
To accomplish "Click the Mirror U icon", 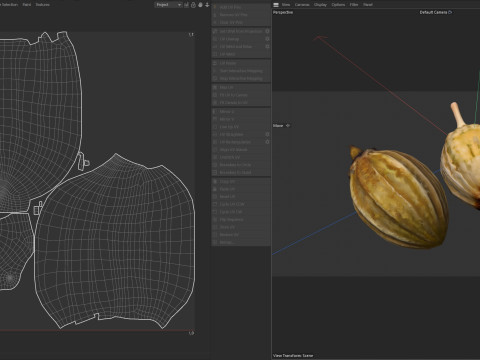I will tap(215, 112).
